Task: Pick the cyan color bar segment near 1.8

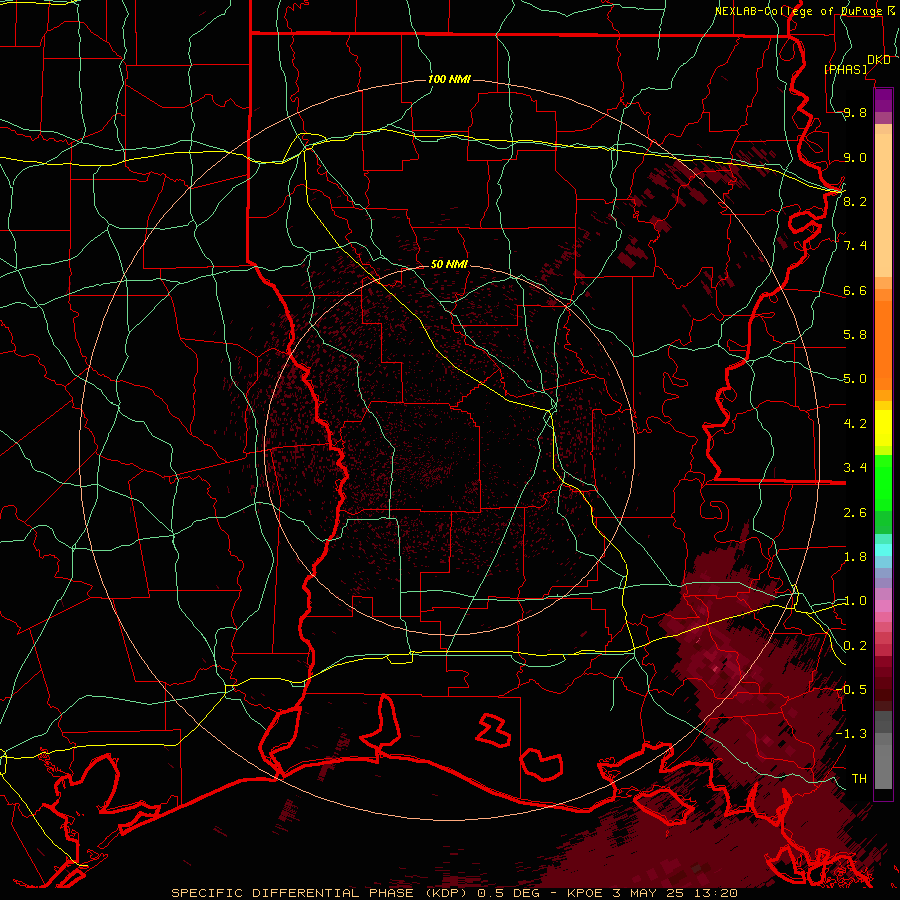Action: pos(883,550)
